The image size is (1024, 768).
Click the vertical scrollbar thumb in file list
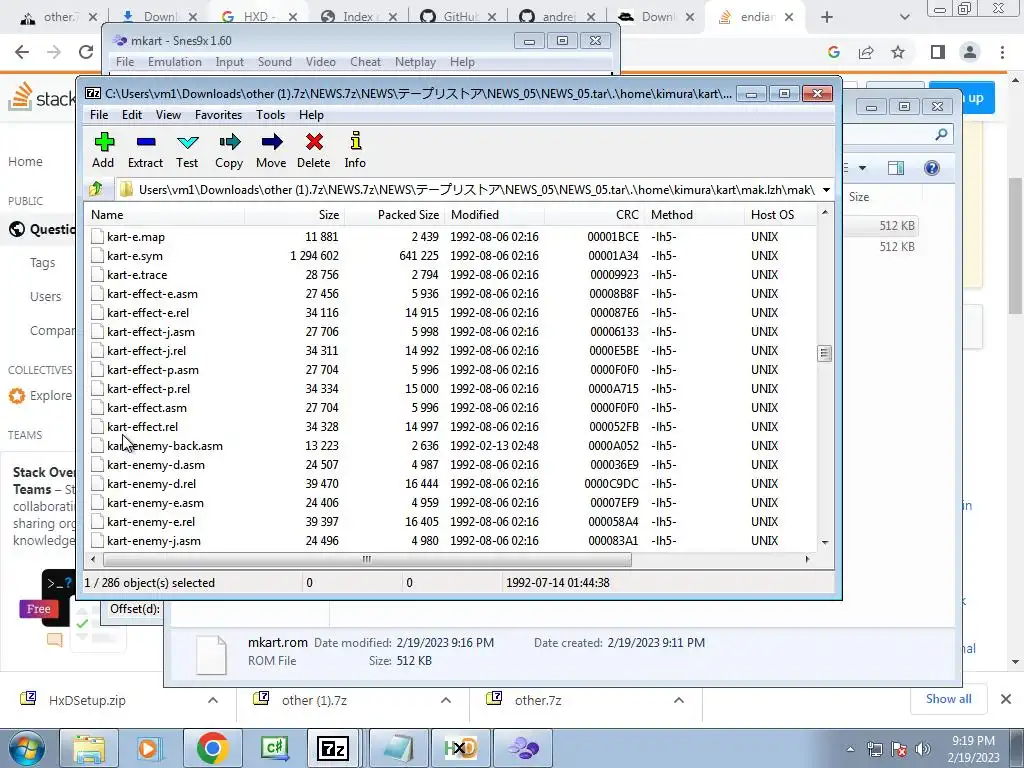tap(825, 353)
